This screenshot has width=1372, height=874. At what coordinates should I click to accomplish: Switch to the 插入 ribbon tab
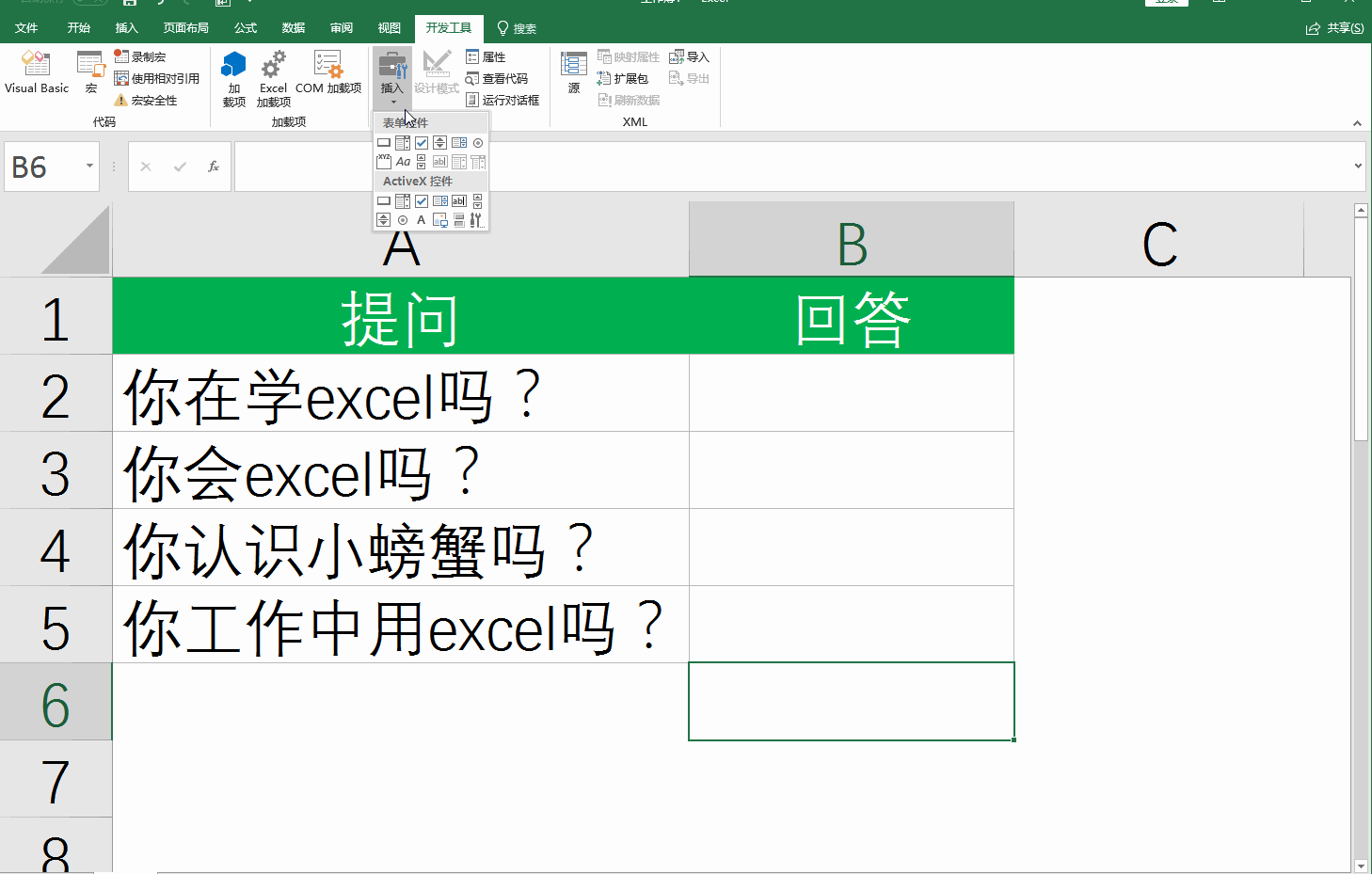click(x=126, y=28)
